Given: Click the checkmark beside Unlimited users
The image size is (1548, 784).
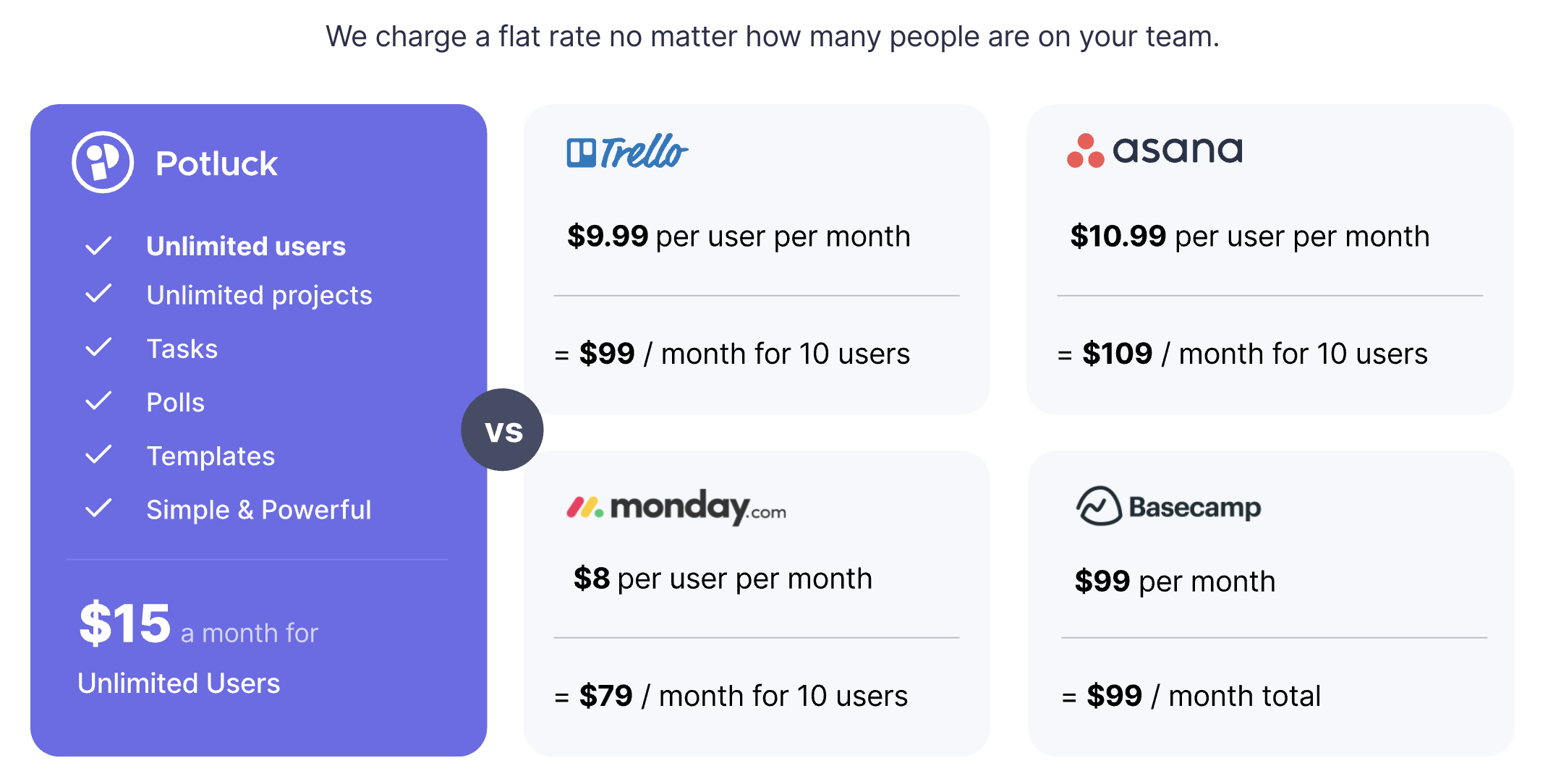Looking at the screenshot, I should (98, 246).
